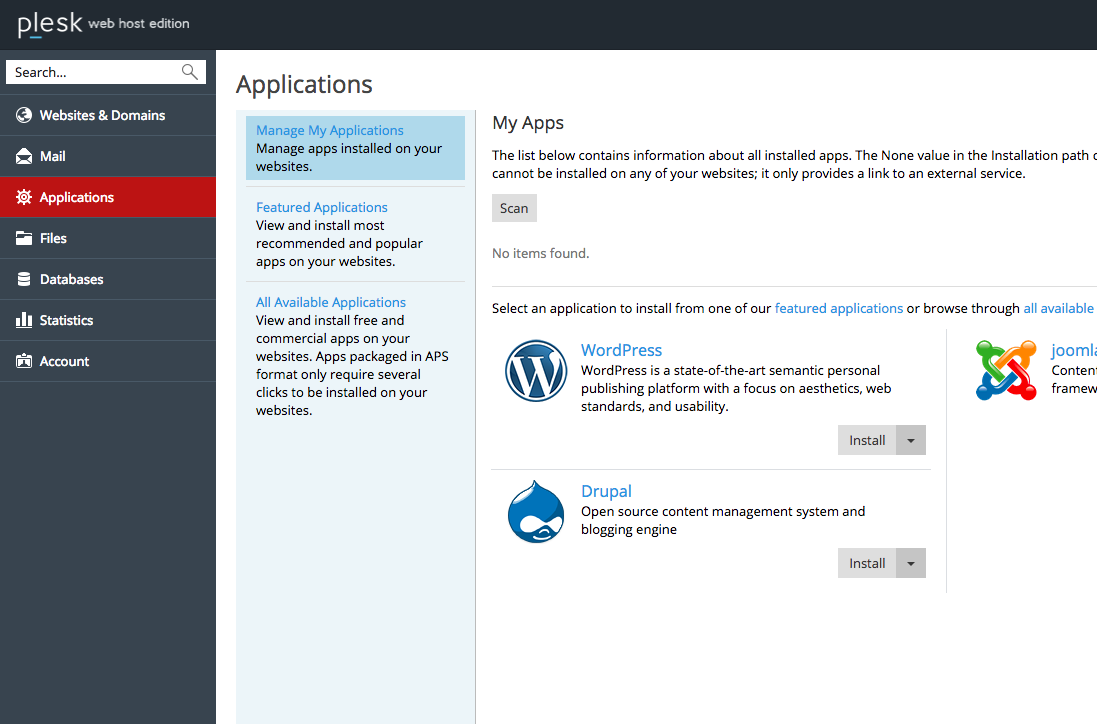Click the Joomla logo icon
Screen dimensions: 1097x724
(1006, 370)
